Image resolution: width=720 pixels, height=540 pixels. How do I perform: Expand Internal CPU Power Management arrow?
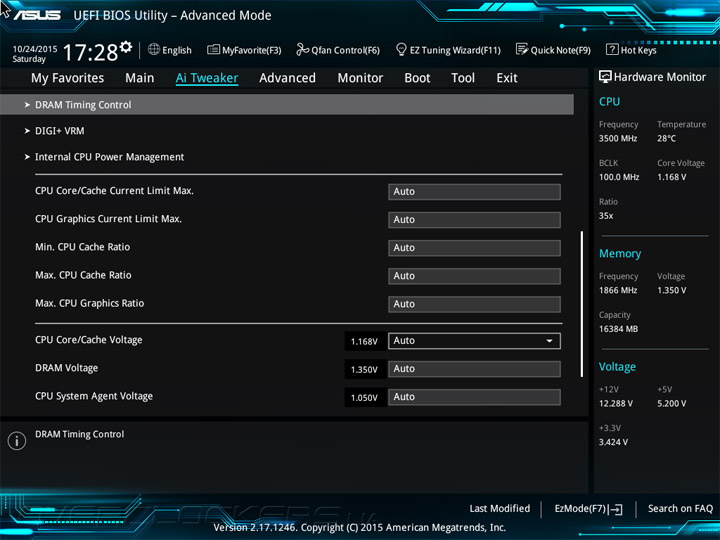(x=27, y=157)
